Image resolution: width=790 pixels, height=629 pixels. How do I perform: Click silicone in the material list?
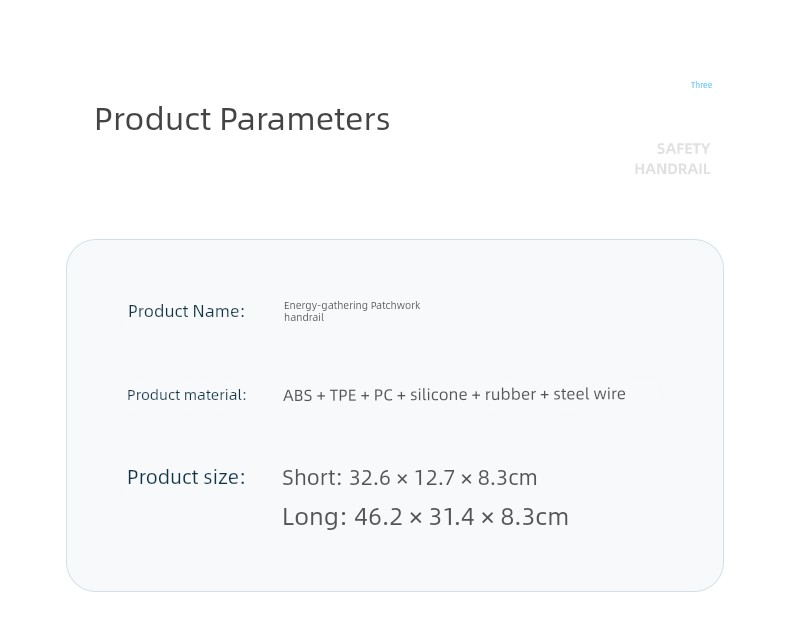[438, 394]
